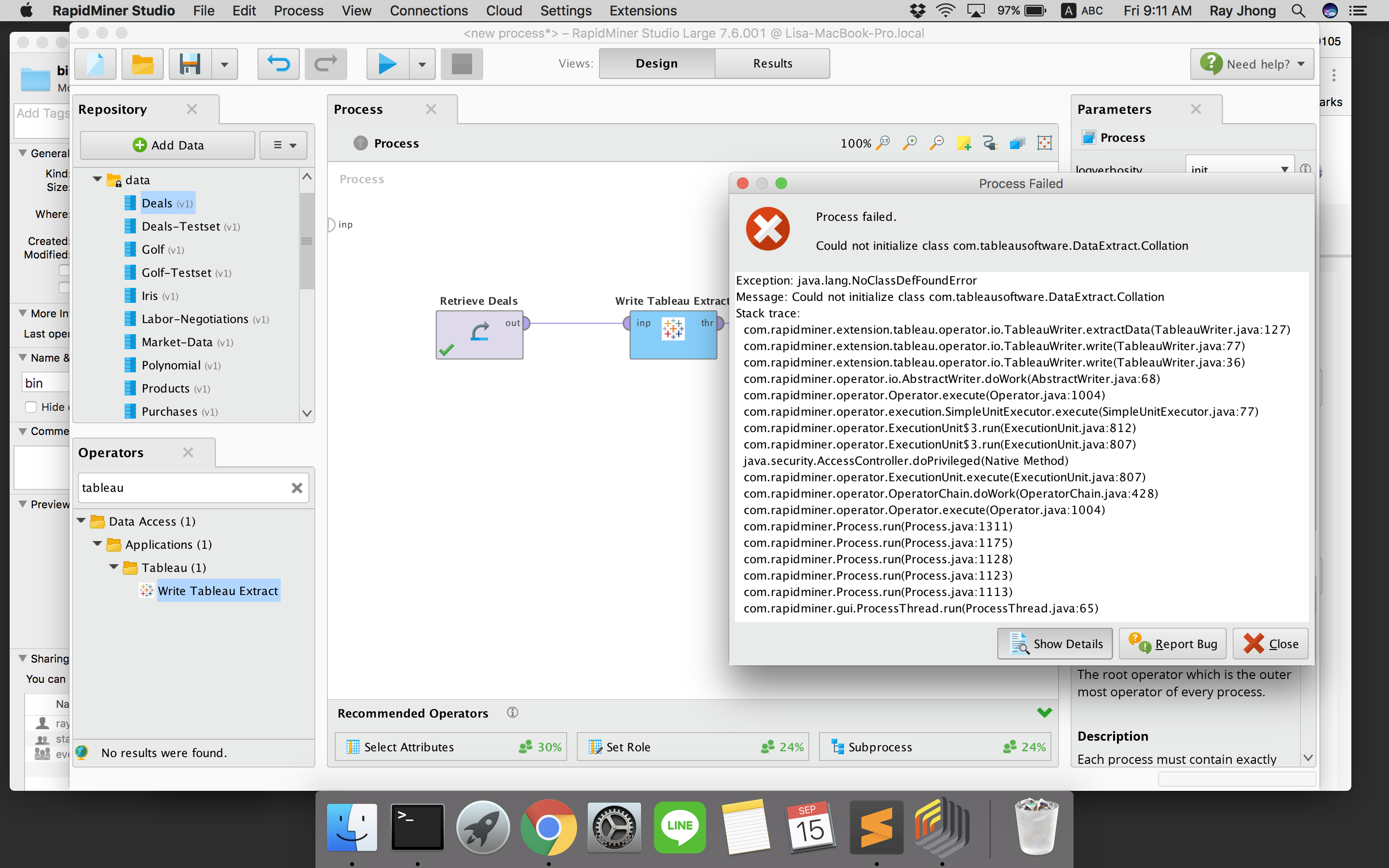Image resolution: width=1389 pixels, height=868 pixels.
Task: Click the zoom reset icon beside 100%
Action: click(x=884, y=142)
